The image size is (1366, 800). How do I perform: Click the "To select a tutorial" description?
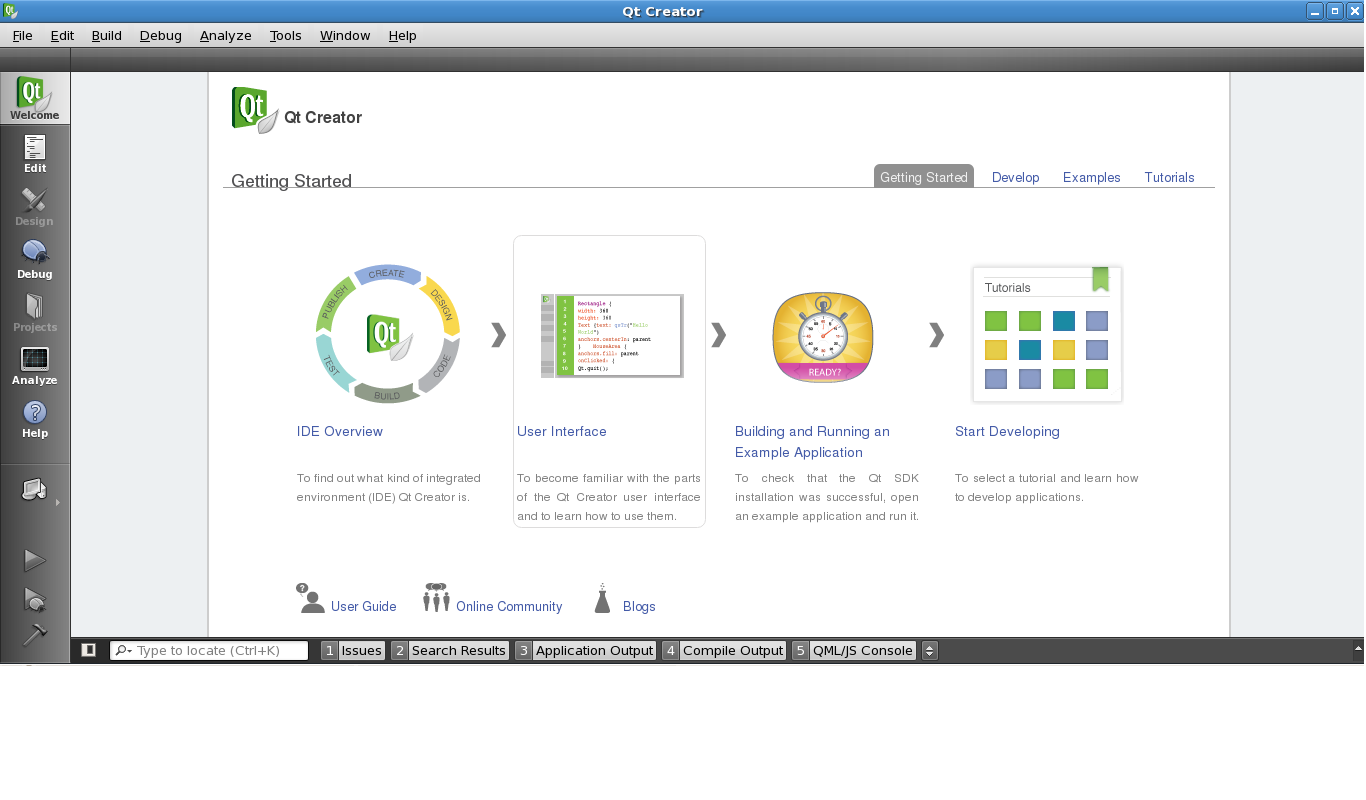click(x=1047, y=488)
